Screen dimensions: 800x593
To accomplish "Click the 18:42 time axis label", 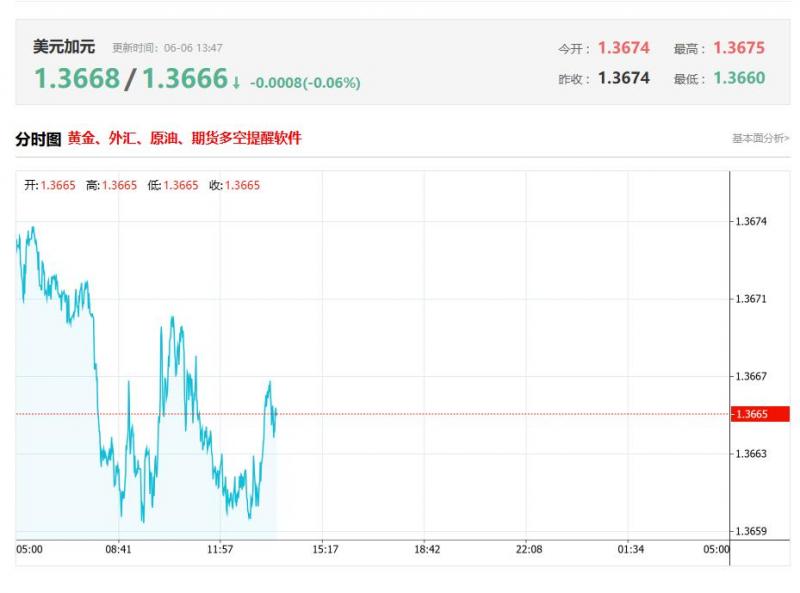I will (427, 550).
